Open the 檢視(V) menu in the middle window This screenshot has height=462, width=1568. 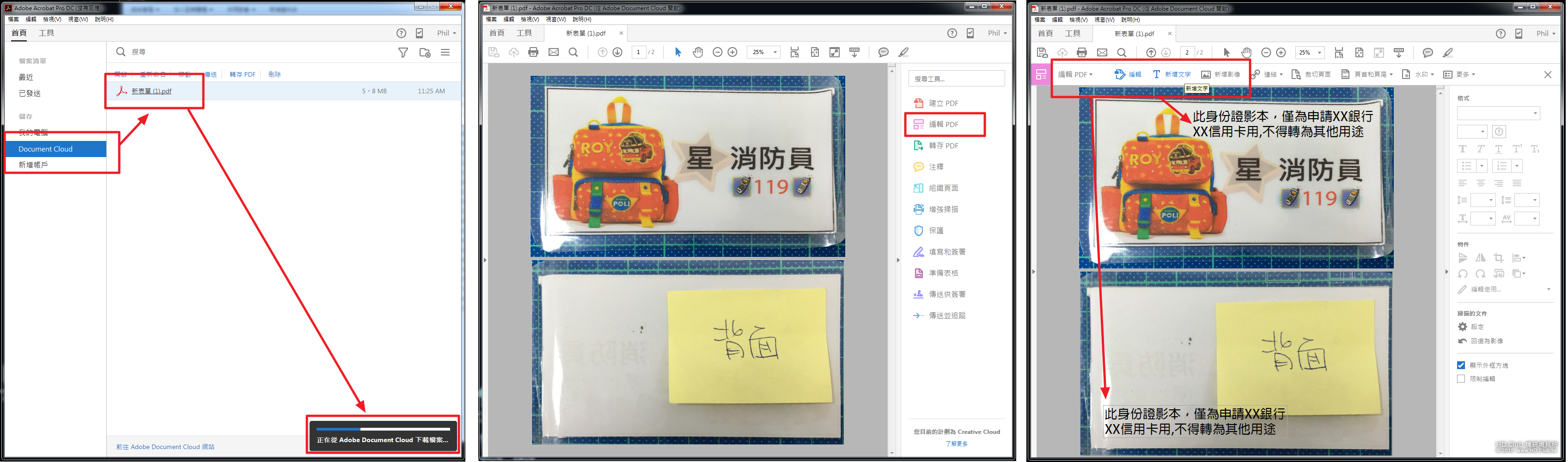click(x=530, y=19)
